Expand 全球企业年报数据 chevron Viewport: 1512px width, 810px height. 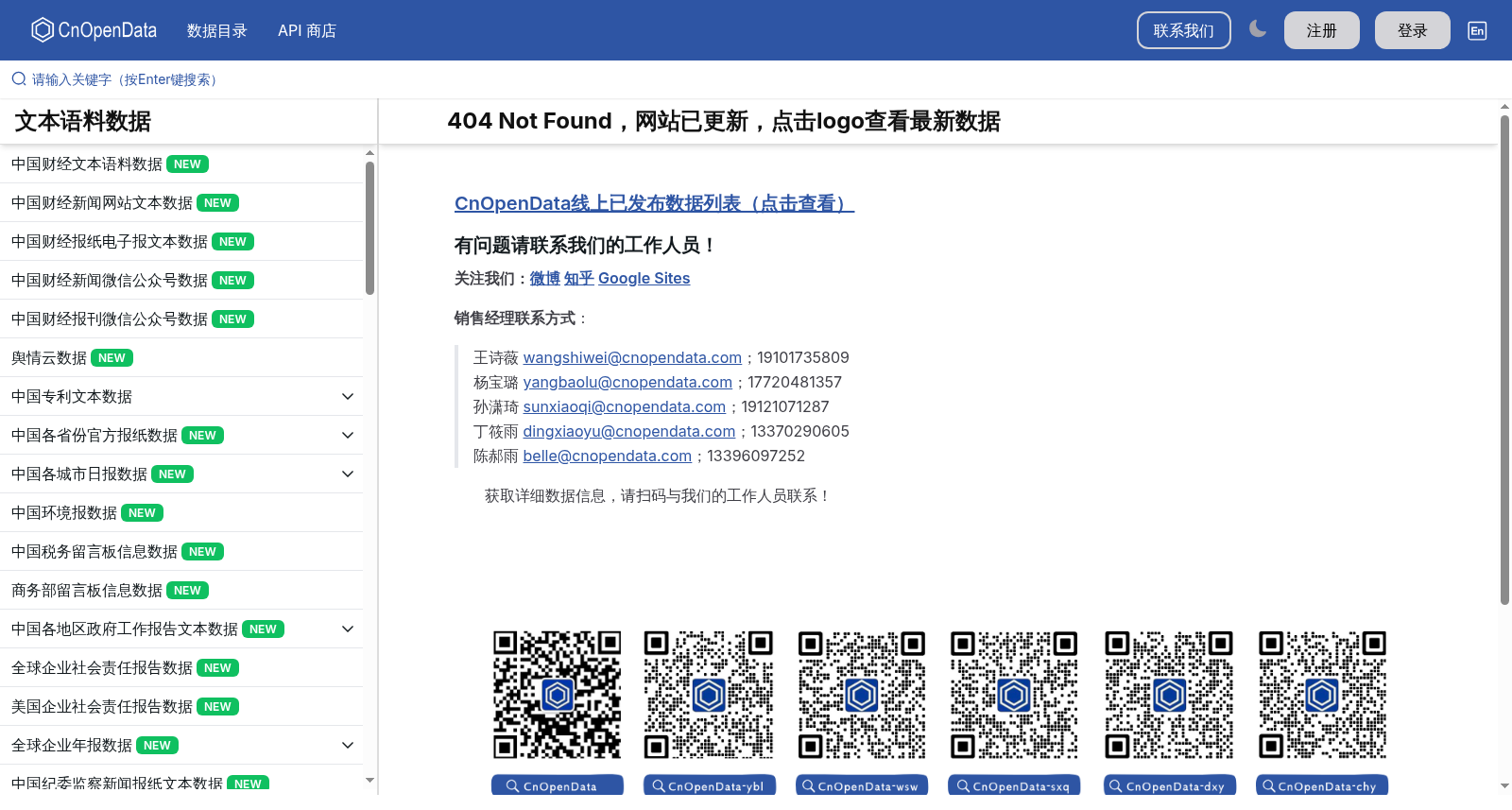(348, 746)
